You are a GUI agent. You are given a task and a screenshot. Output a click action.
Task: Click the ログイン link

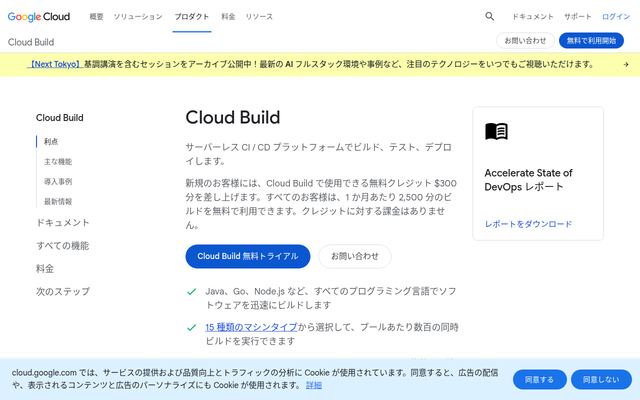pyautogui.click(x=616, y=17)
